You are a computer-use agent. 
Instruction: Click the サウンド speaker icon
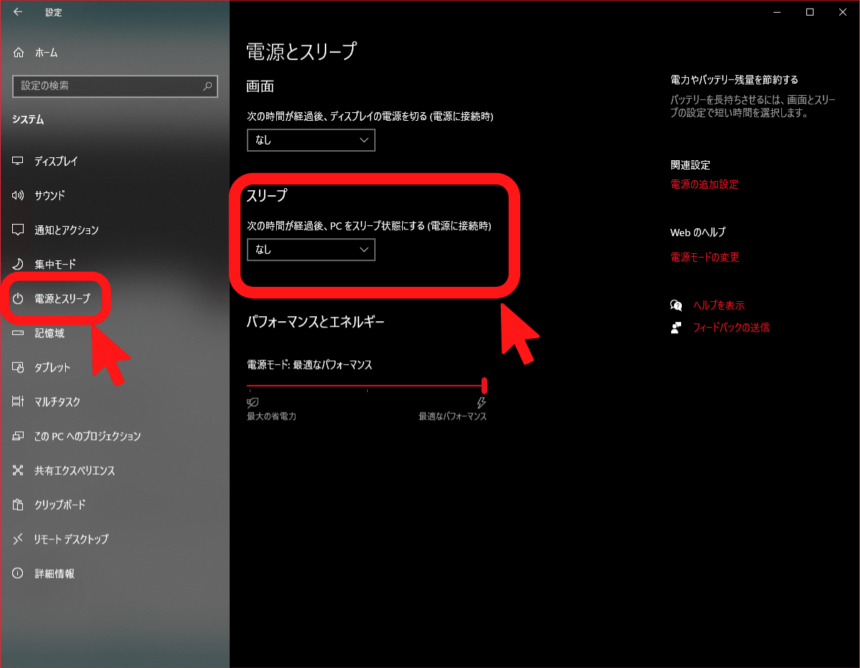click(x=18, y=195)
